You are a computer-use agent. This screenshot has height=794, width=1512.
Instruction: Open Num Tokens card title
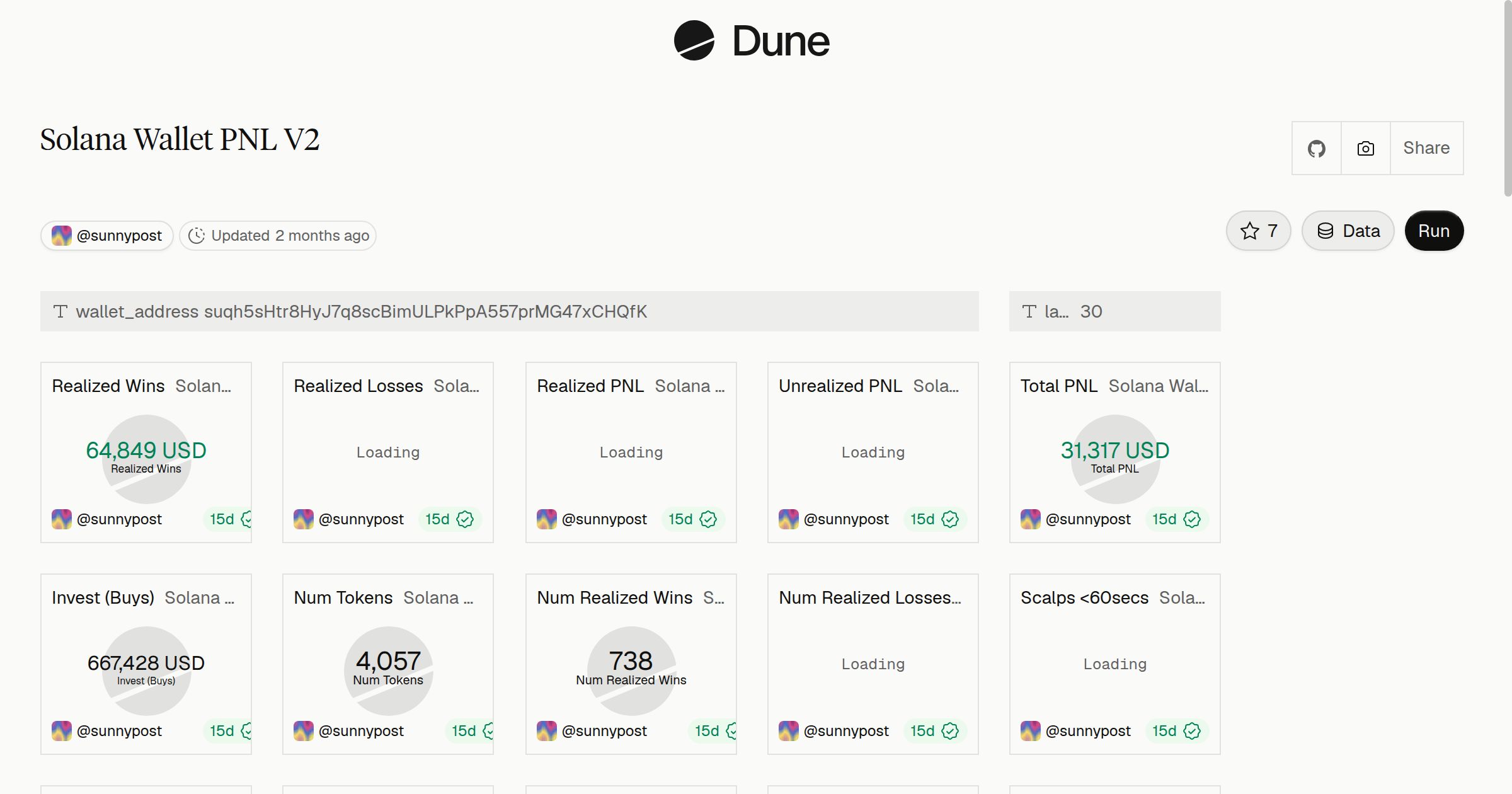click(x=343, y=597)
